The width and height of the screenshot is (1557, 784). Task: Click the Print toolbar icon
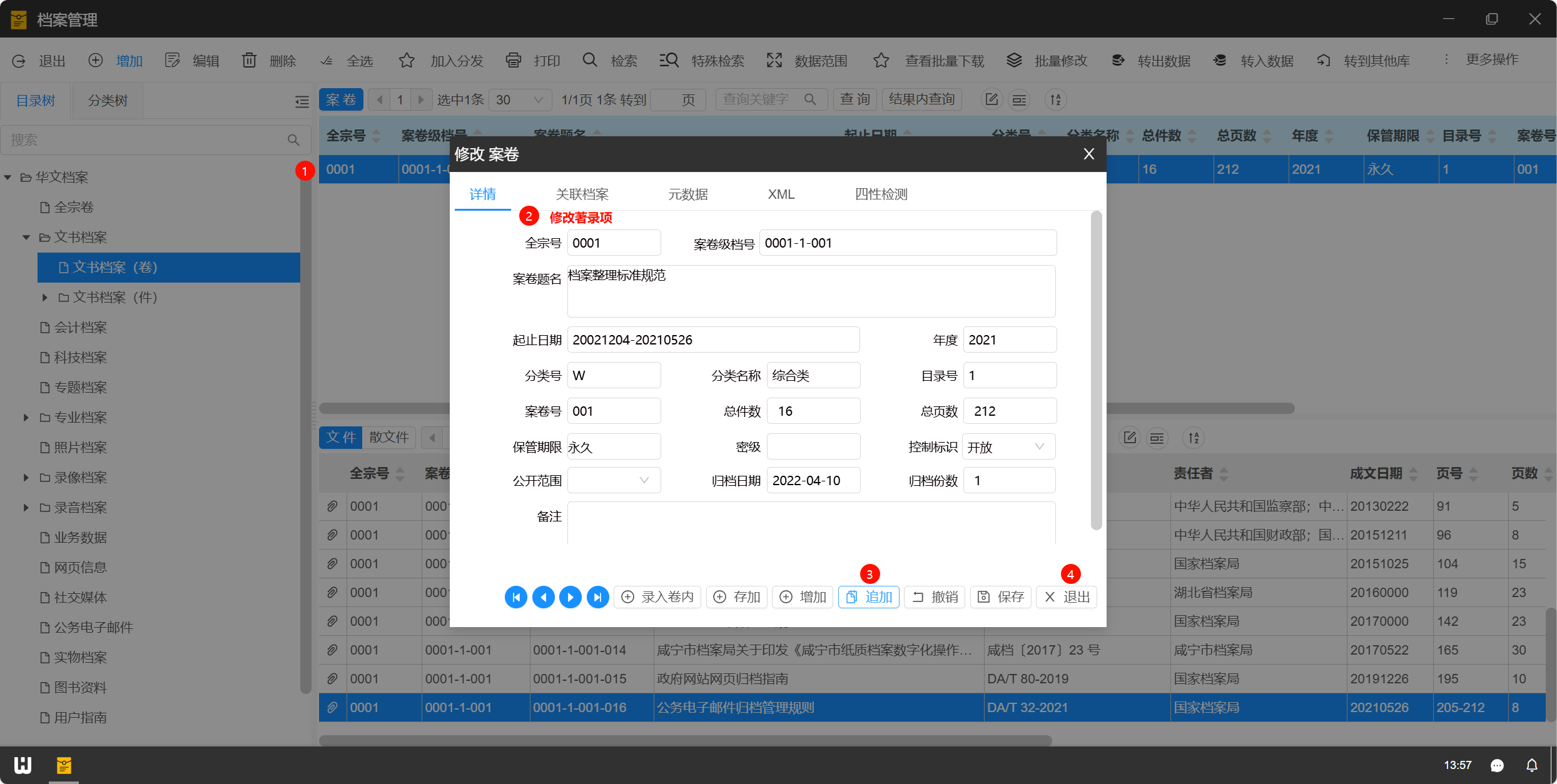pos(513,60)
